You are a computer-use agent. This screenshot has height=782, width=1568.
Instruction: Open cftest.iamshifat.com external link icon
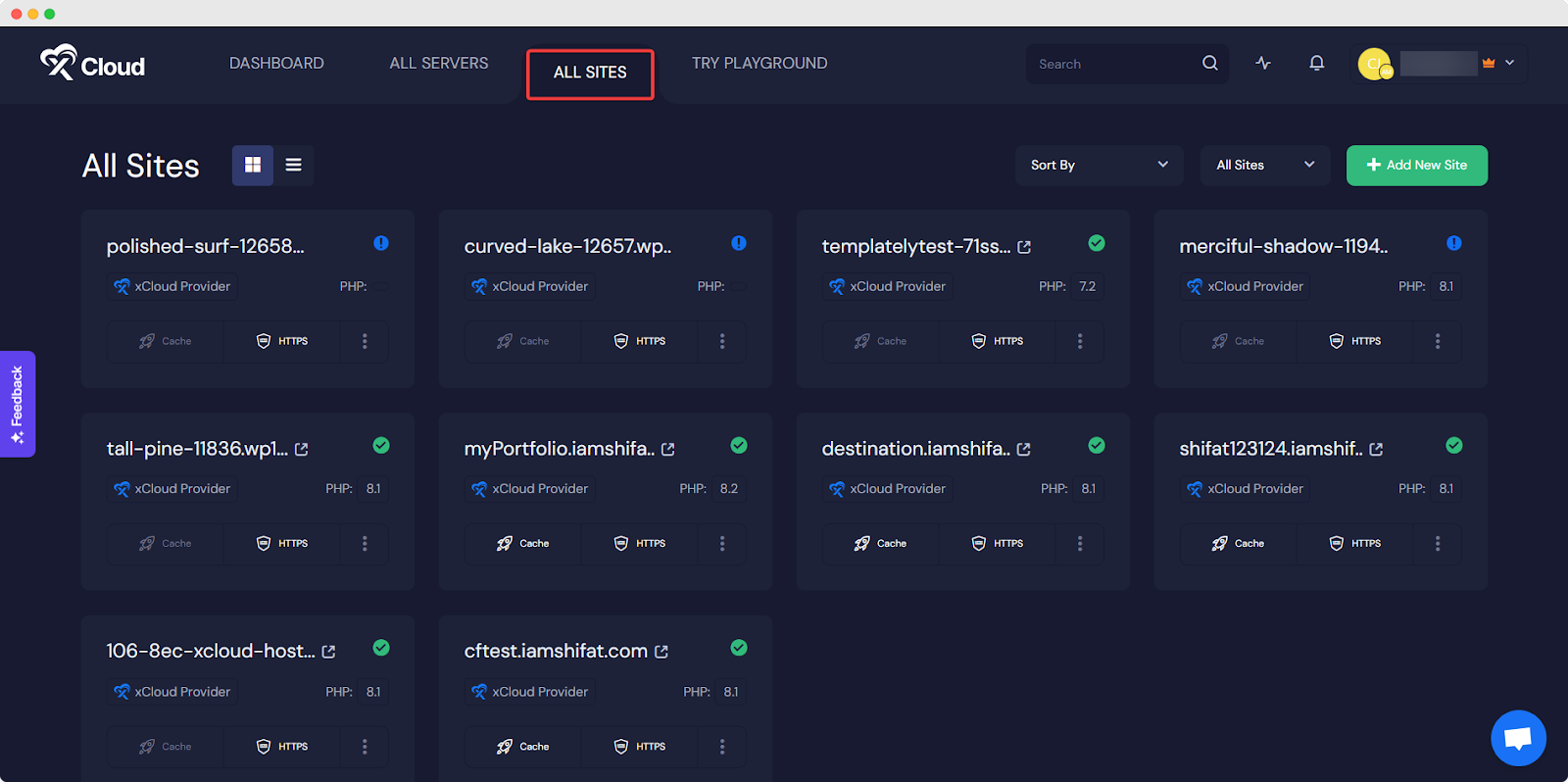pyautogui.click(x=661, y=652)
